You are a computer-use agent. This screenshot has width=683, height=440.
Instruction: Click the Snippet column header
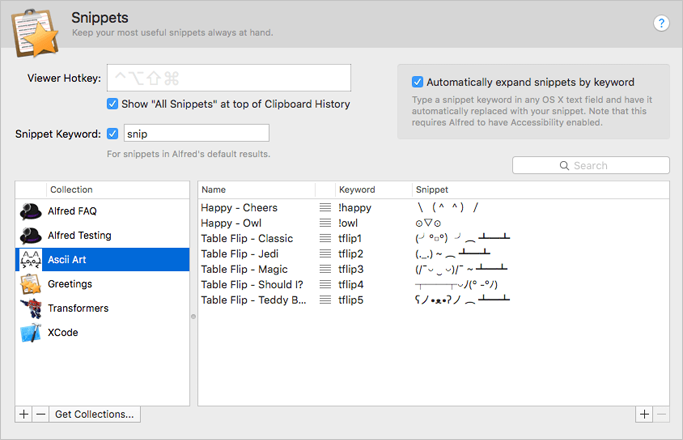coord(432,190)
